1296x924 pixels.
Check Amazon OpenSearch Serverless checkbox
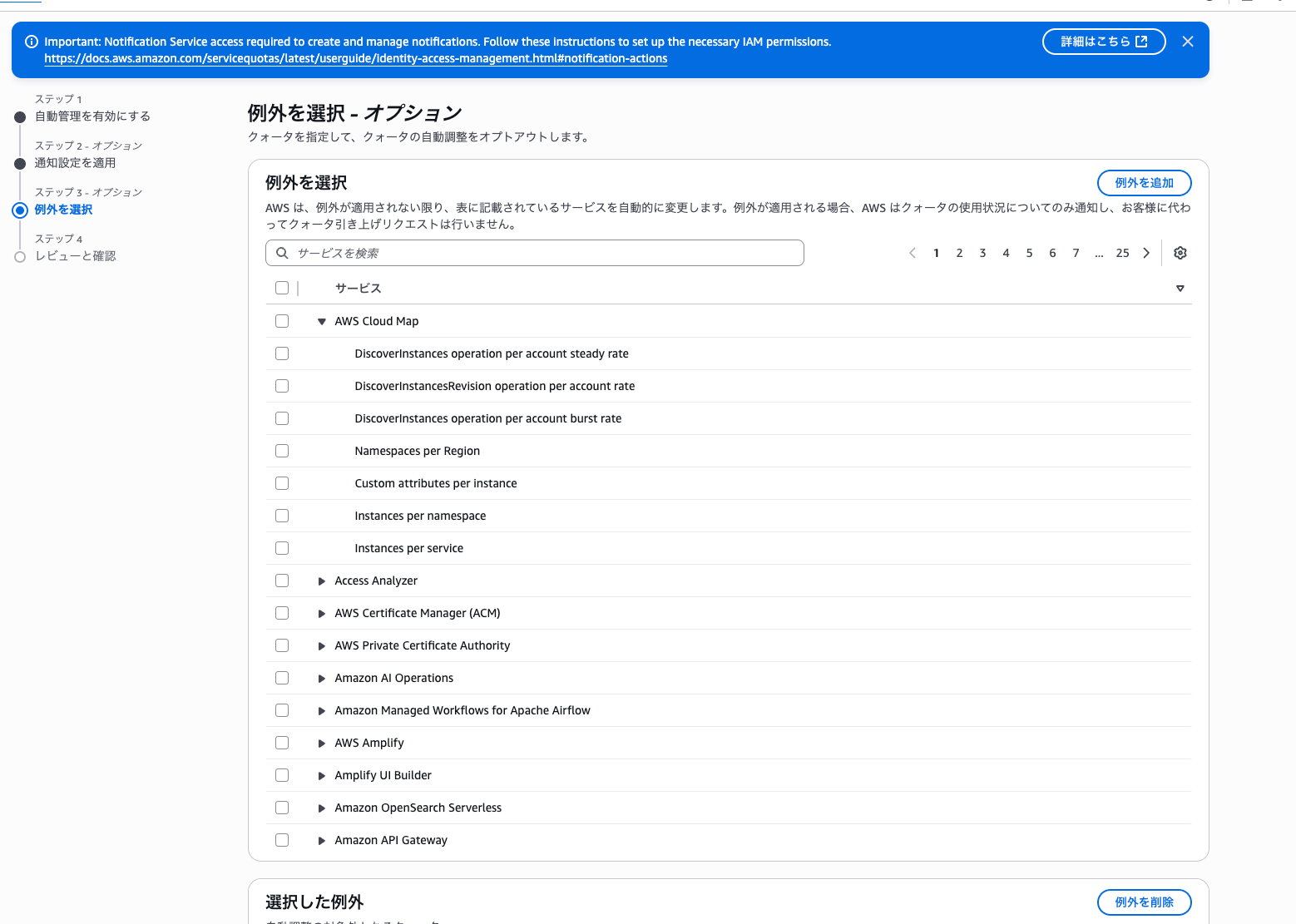282,808
